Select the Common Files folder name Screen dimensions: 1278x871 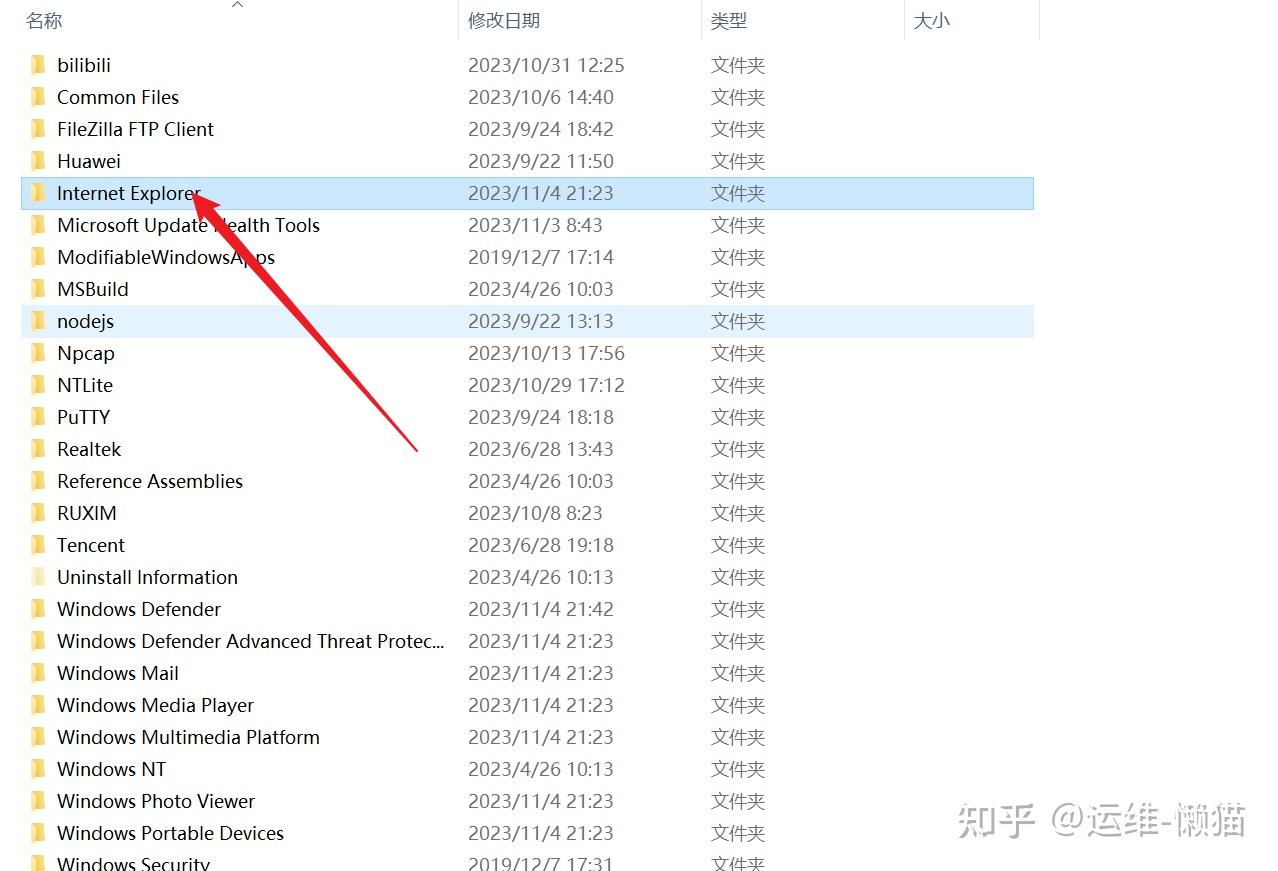point(117,97)
